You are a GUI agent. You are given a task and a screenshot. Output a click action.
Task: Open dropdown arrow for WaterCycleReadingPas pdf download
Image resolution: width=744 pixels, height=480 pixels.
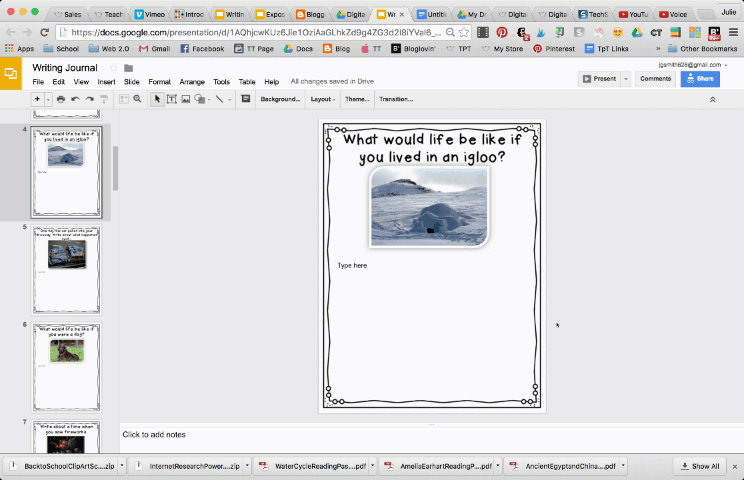tap(372, 466)
